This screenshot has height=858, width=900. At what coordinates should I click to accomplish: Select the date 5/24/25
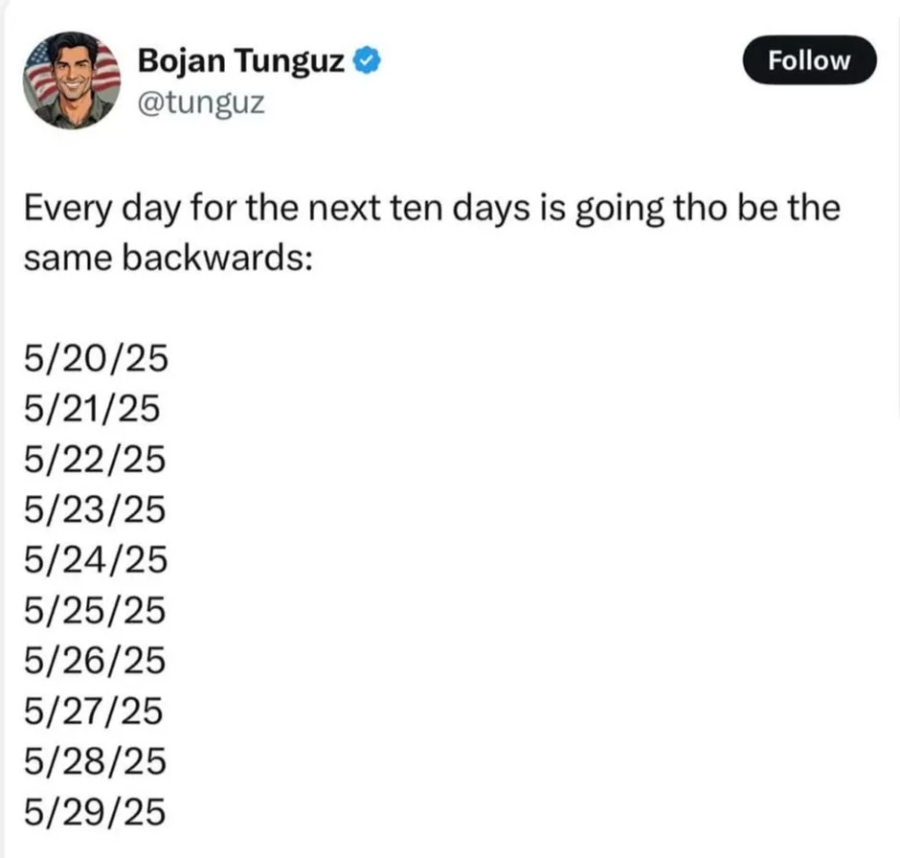tap(97, 560)
